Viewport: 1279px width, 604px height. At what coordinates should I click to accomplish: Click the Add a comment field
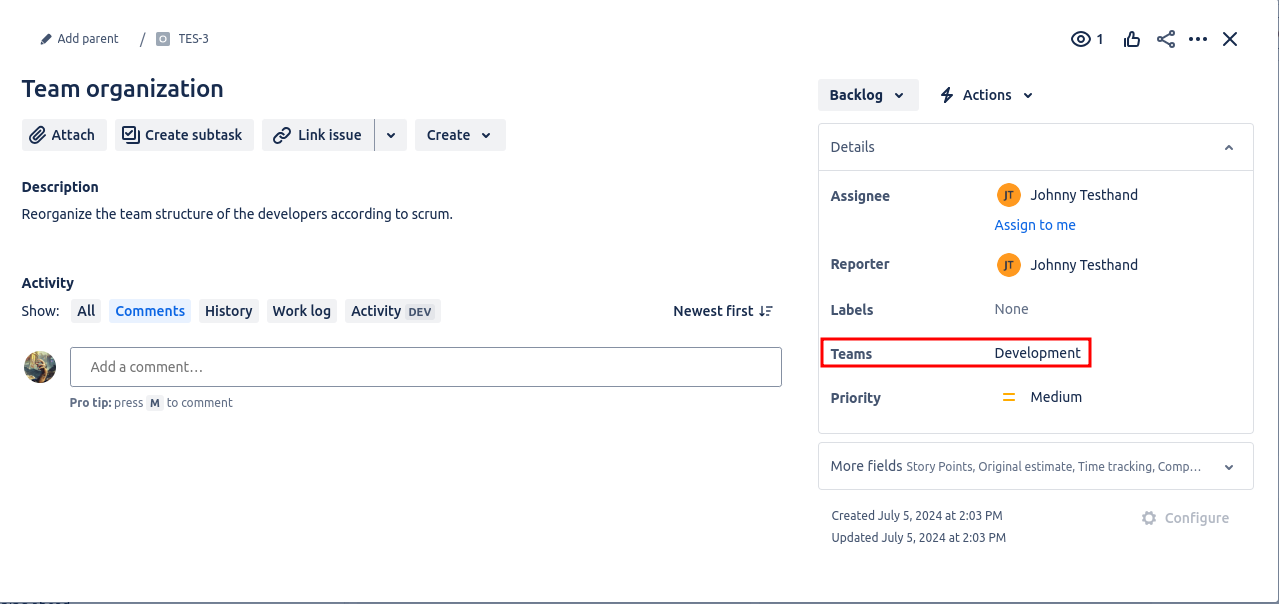[425, 367]
